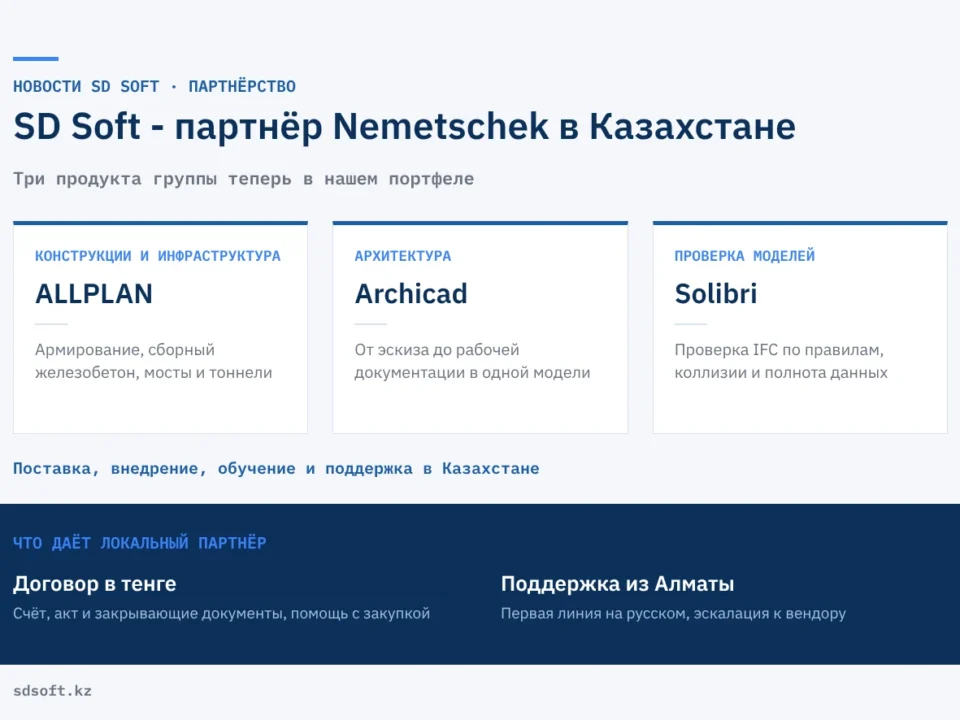This screenshot has height=720, width=960.
Task: Click 'Поставка, внедрение, обучение и поддержка' line
Action: (x=276, y=468)
